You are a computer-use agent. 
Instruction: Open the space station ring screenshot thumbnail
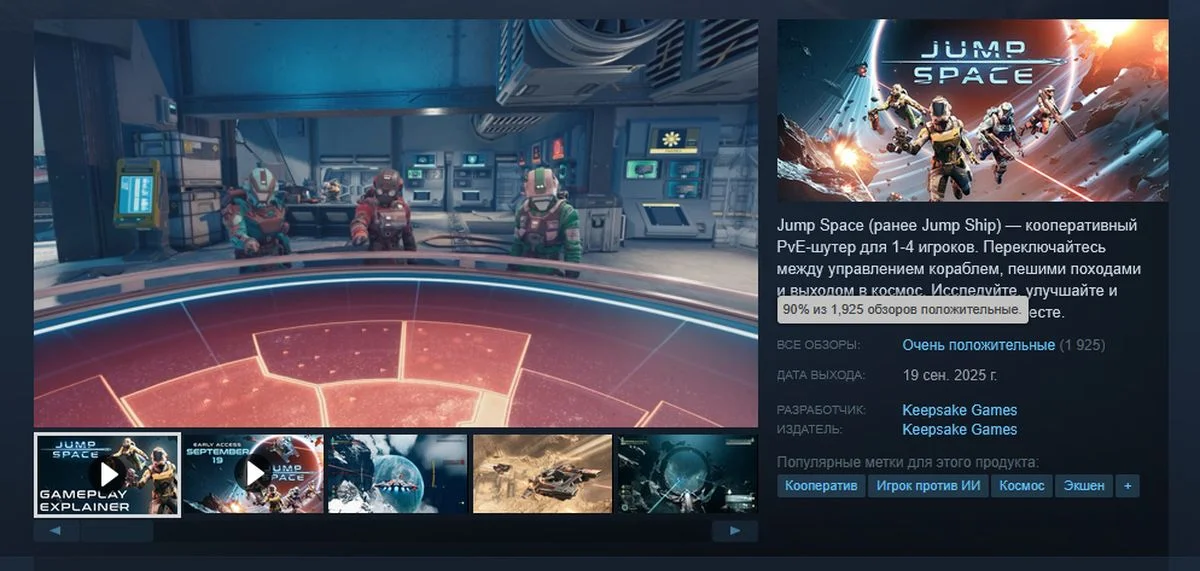[x=687, y=474]
